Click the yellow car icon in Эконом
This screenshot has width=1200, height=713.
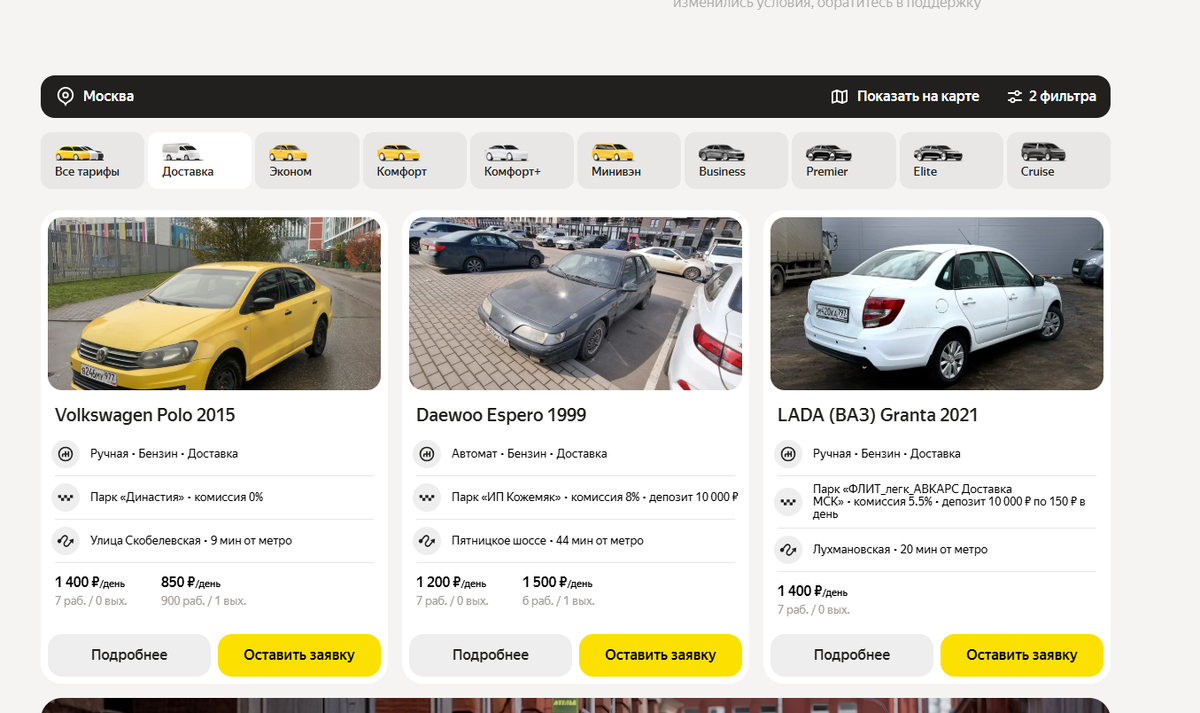point(289,153)
